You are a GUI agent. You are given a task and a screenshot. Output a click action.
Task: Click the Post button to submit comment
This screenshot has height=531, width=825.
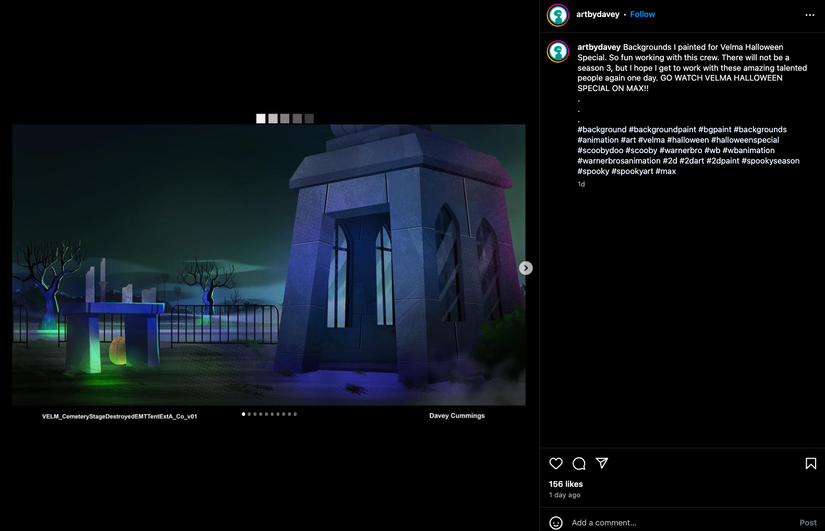click(807, 522)
